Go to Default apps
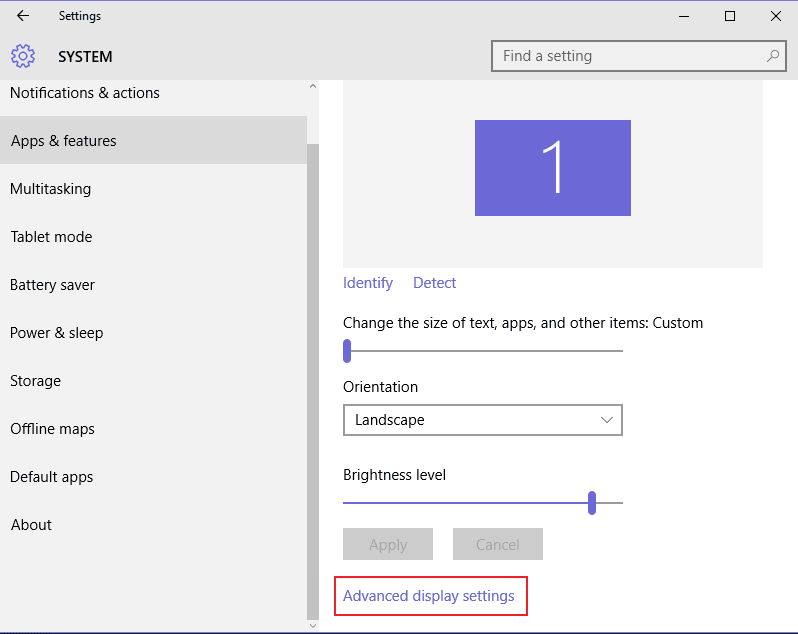Image resolution: width=798 pixels, height=634 pixels. (153, 477)
